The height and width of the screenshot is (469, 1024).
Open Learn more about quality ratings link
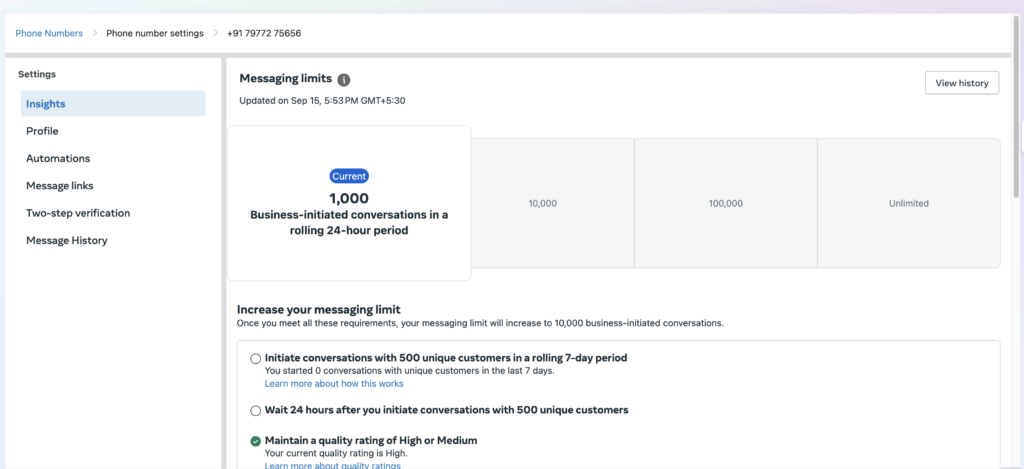point(332,465)
